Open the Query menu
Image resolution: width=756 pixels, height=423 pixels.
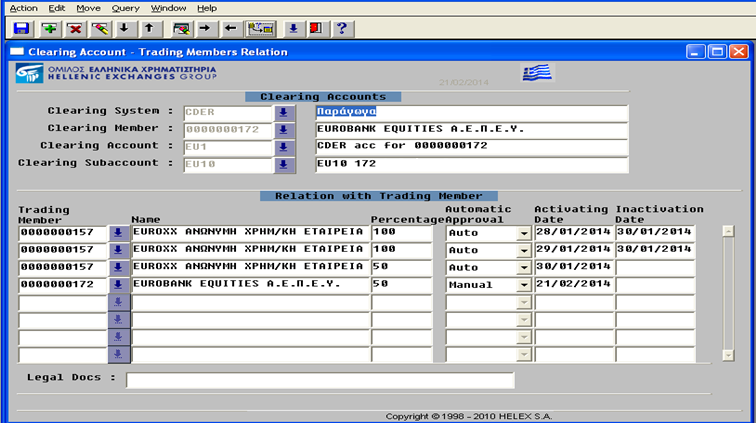coord(125,8)
